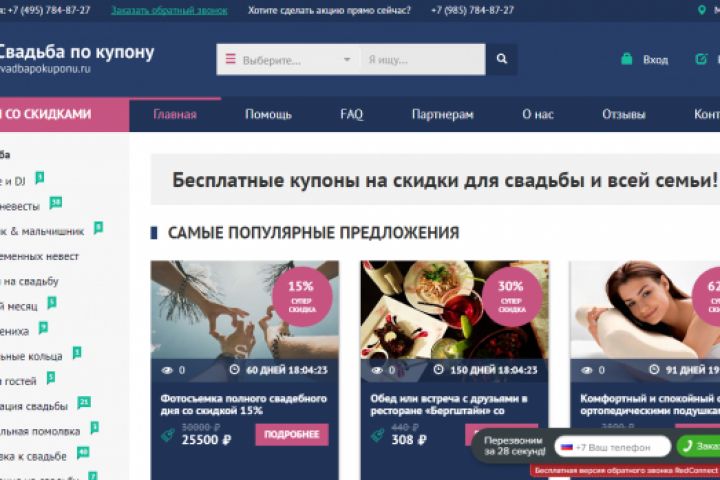The image size is (720, 480).
Task: Click Подробнее on photo shoot offer
Action: [x=292, y=435]
